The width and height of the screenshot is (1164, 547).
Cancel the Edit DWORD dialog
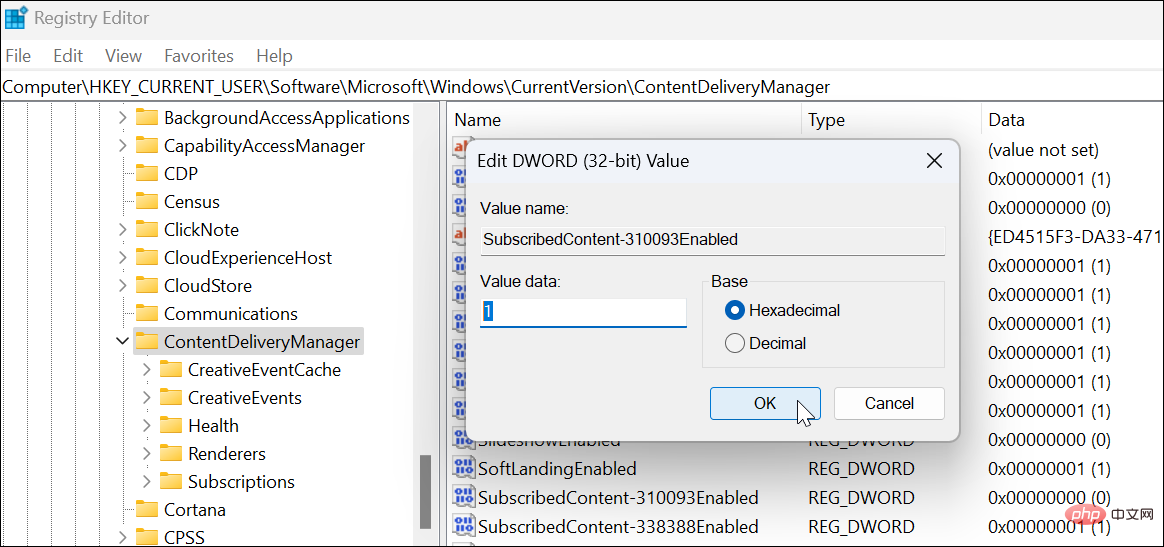pyautogui.click(x=889, y=403)
